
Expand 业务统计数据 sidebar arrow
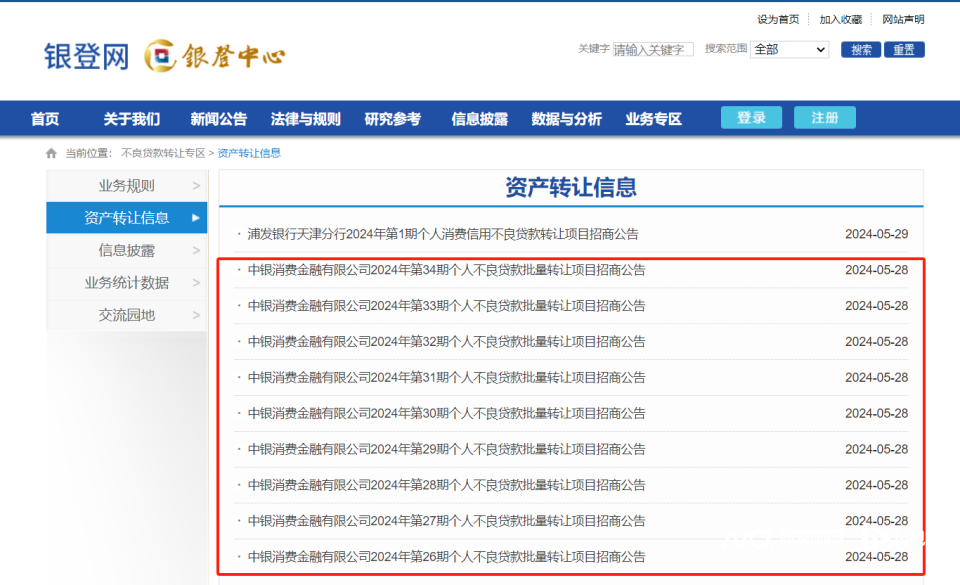click(x=196, y=283)
